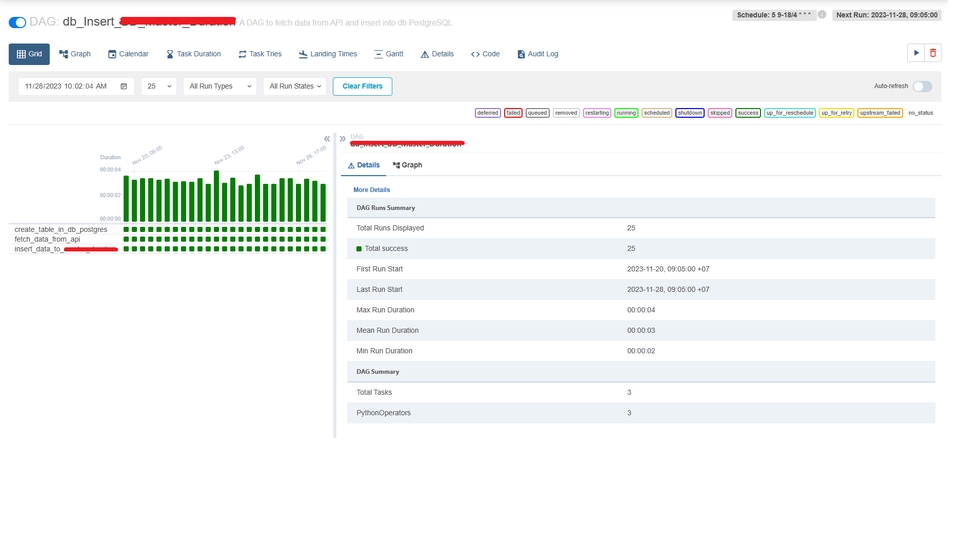Viewport: 960px width, 553px height.
Task: Filter by the upstream_failed status badge
Action: 880,113
